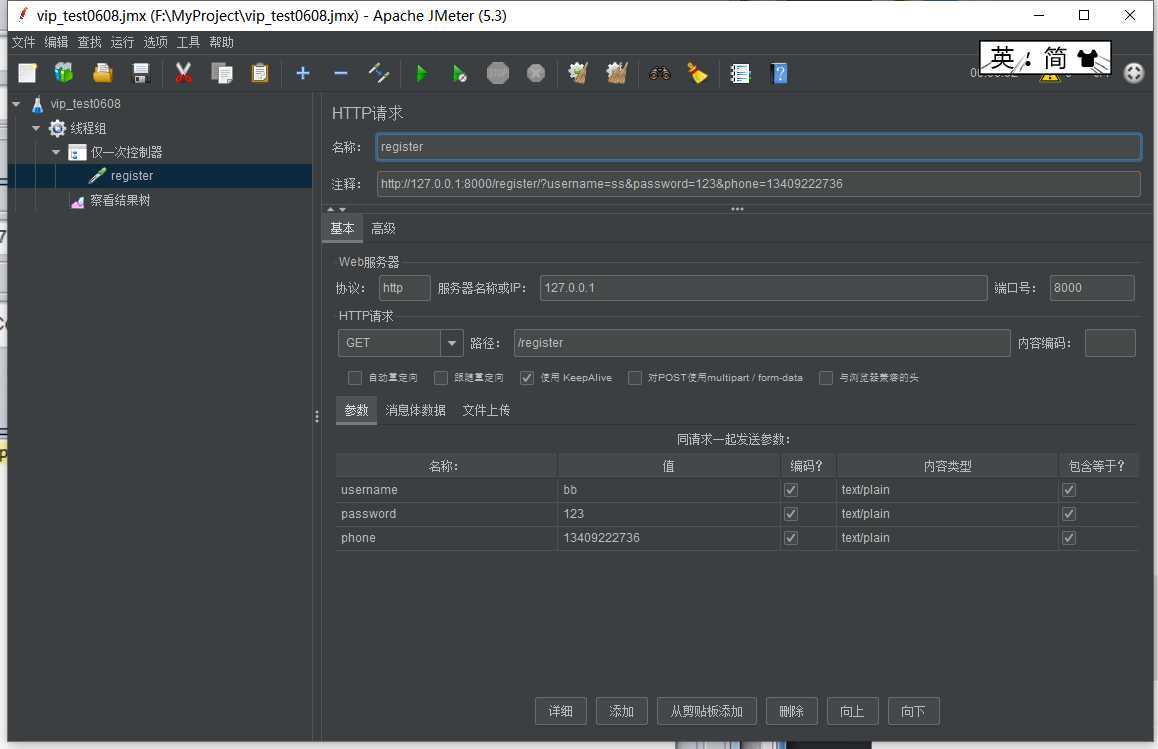
Task: Open Search with binoculars icon
Action: [x=659, y=73]
